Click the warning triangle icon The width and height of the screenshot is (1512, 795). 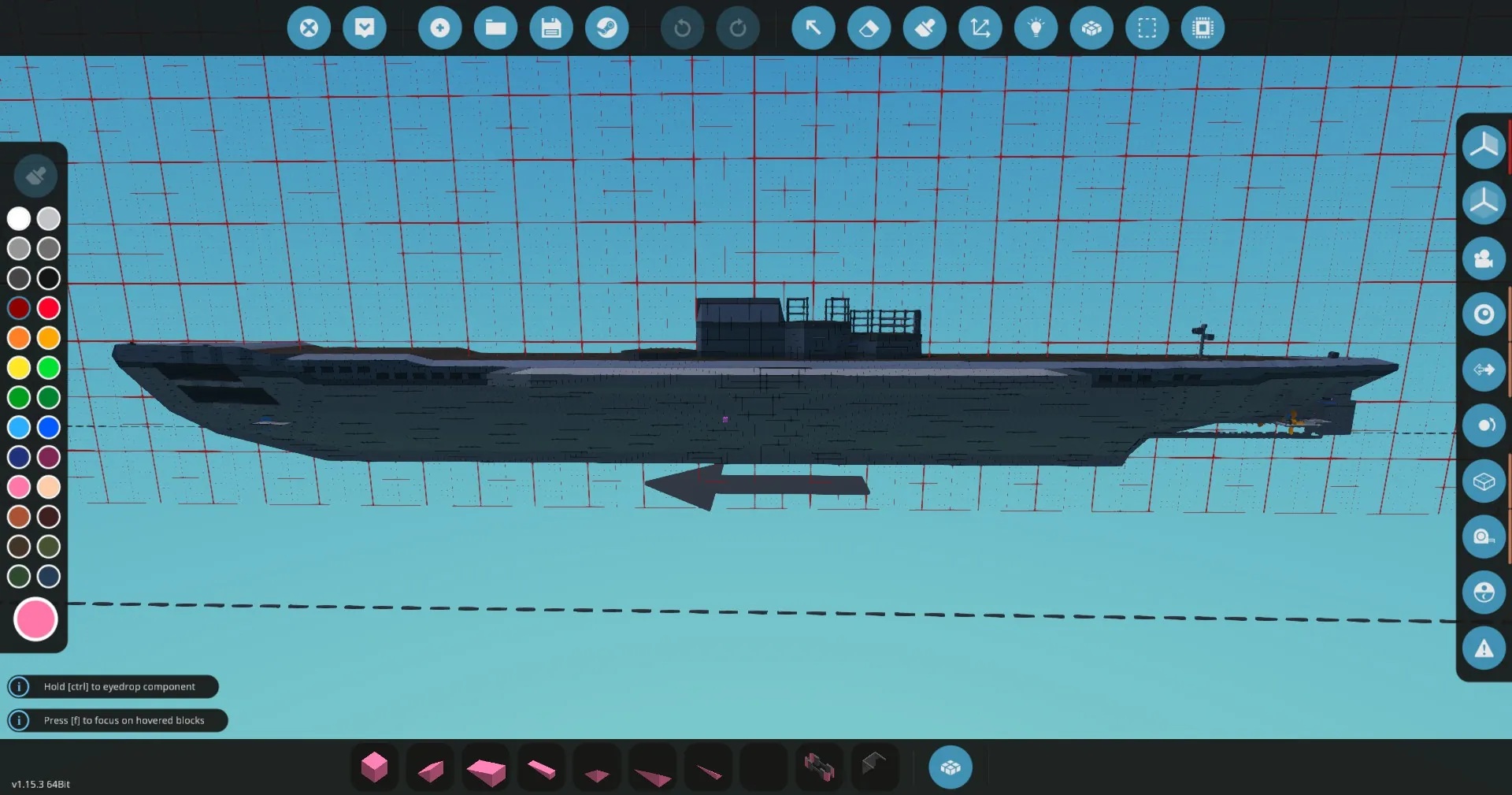[1484, 648]
